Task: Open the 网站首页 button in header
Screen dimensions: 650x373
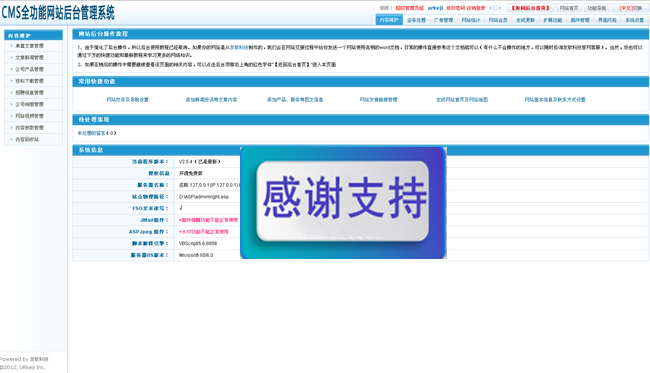Action: click(x=569, y=8)
